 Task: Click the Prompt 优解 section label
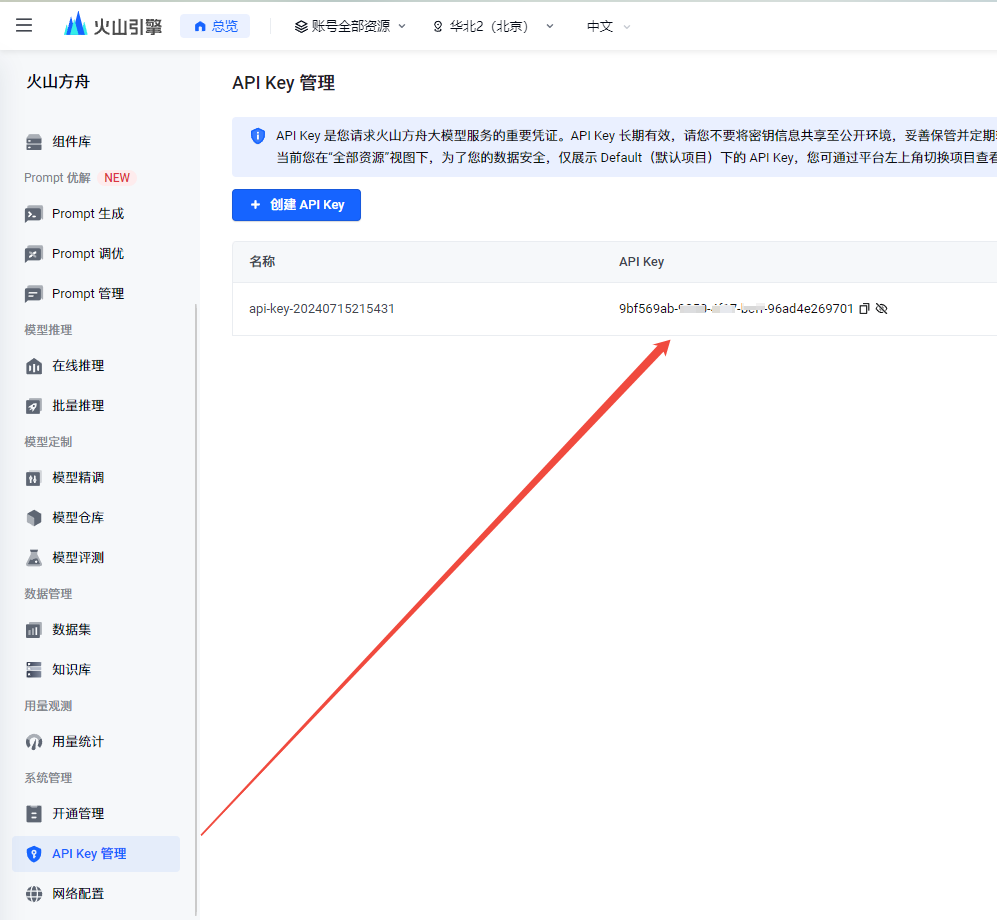tap(57, 178)
